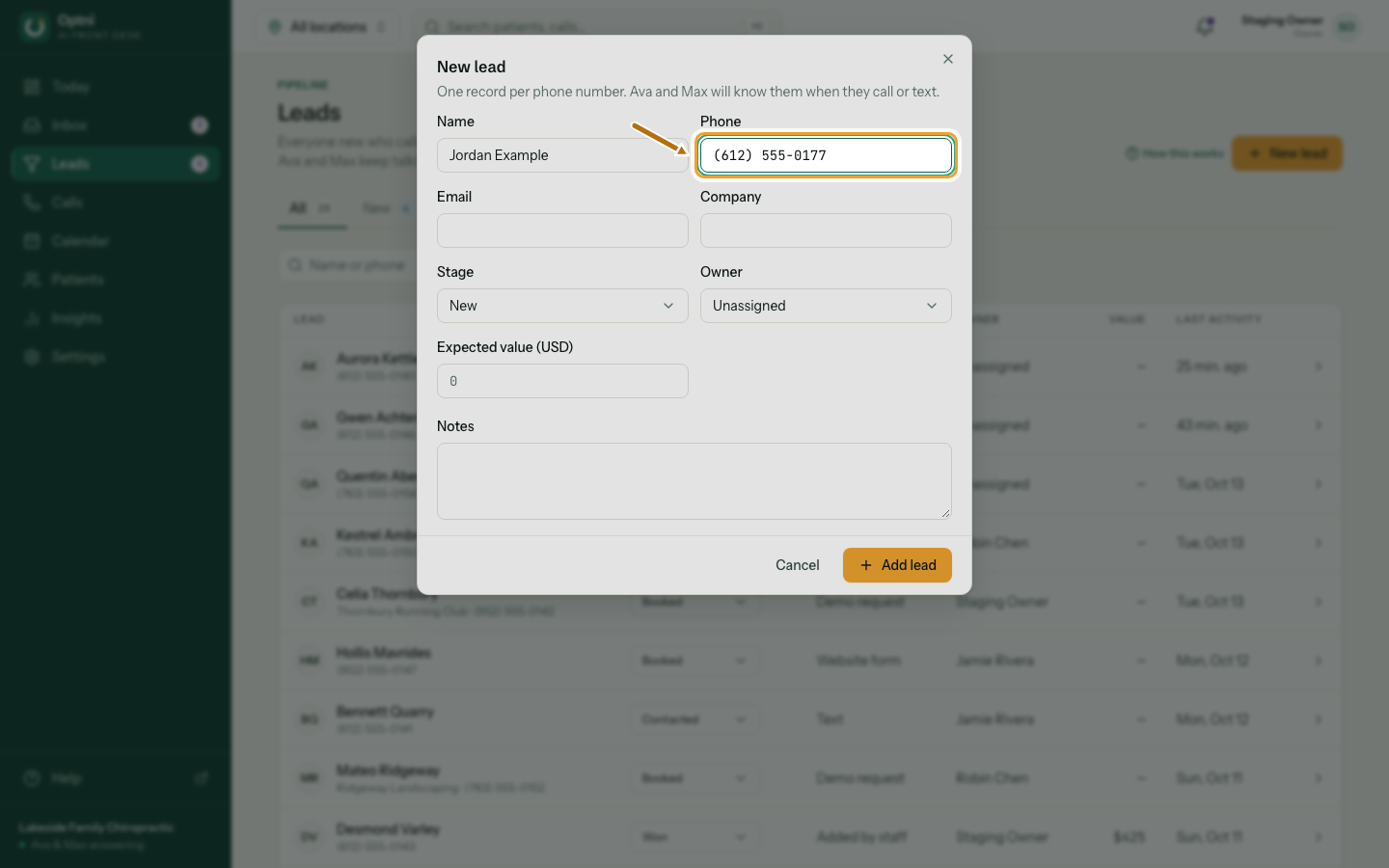The width and height of the screenshot is (1389, 868).
Task: Click the New lead button behind the dialog
Action: click(x=1287, y=153)
